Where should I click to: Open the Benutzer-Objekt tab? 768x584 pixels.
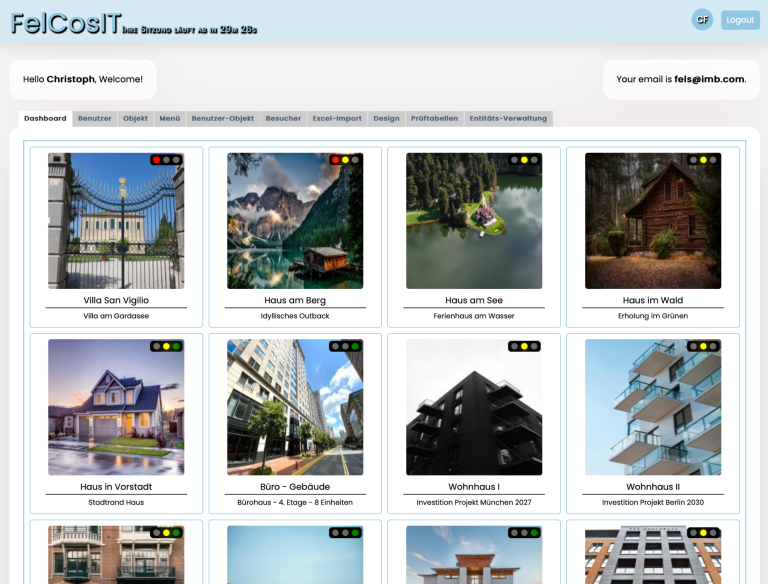(222, 119)
